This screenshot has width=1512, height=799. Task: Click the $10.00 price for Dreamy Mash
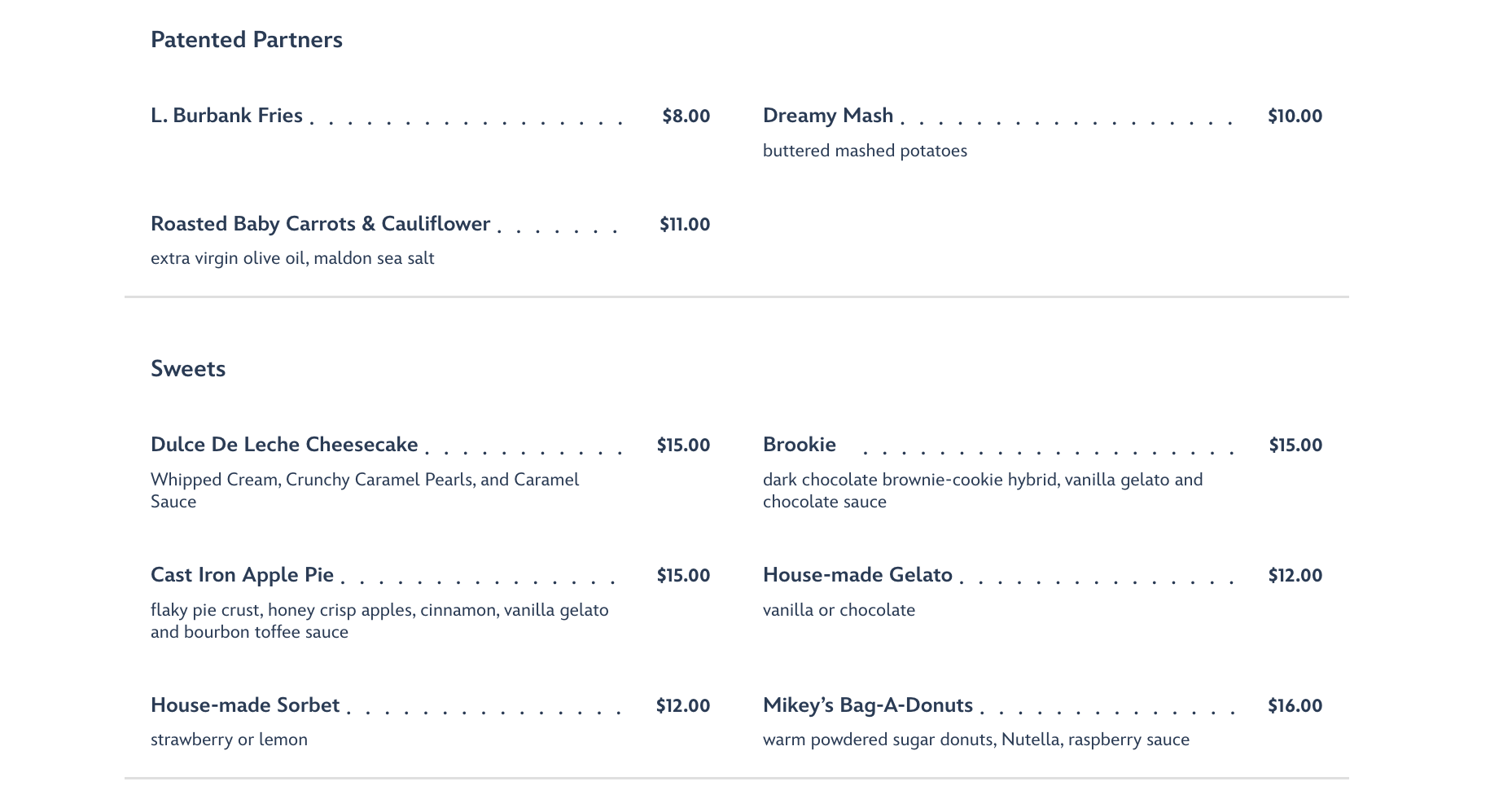point(1295,116)
